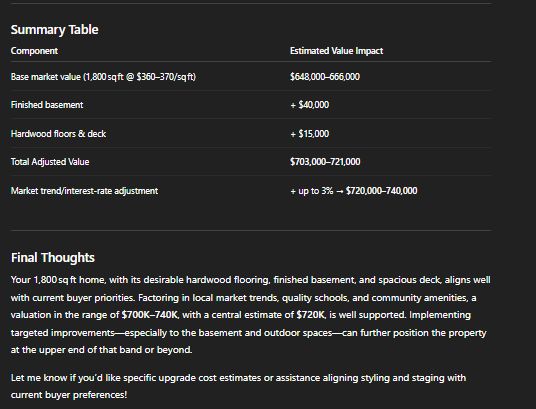Click the Summary Table heading
The height and width of the screenshot is (409, 536).
55,30
